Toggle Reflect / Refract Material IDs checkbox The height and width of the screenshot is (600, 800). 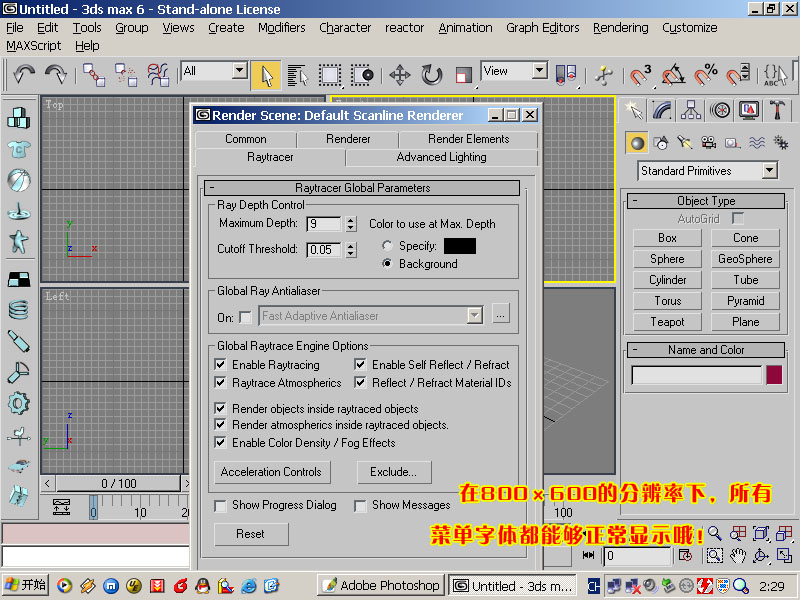point(360,382)
